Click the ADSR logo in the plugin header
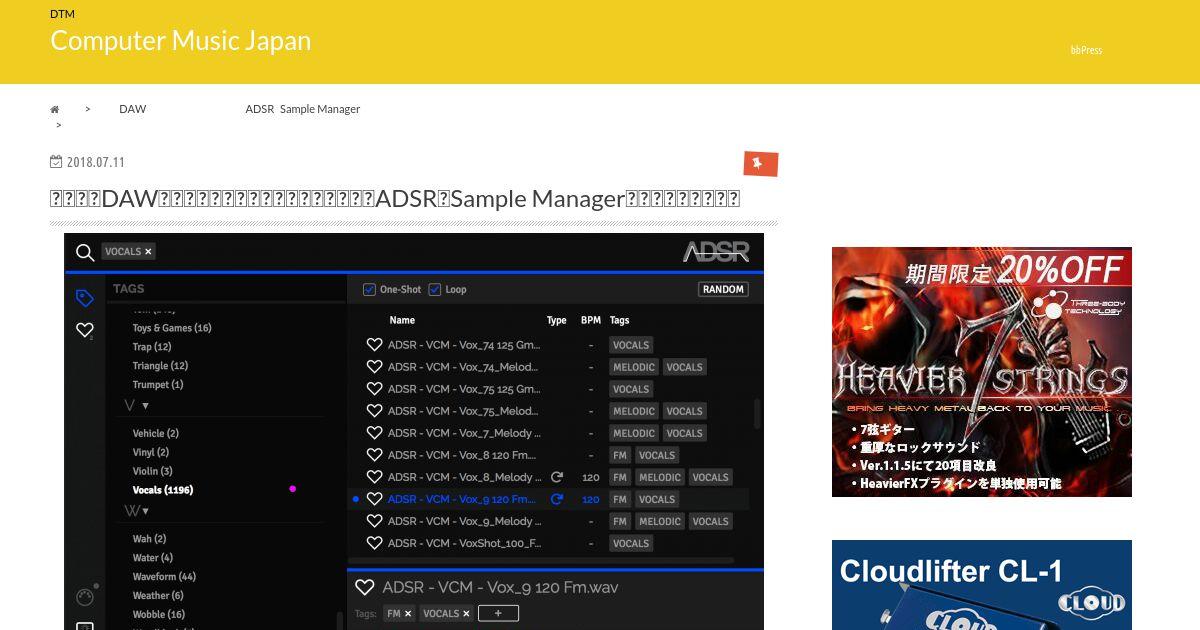The width and height of the screenshot is (1200, 630). [x=716, y=251]
